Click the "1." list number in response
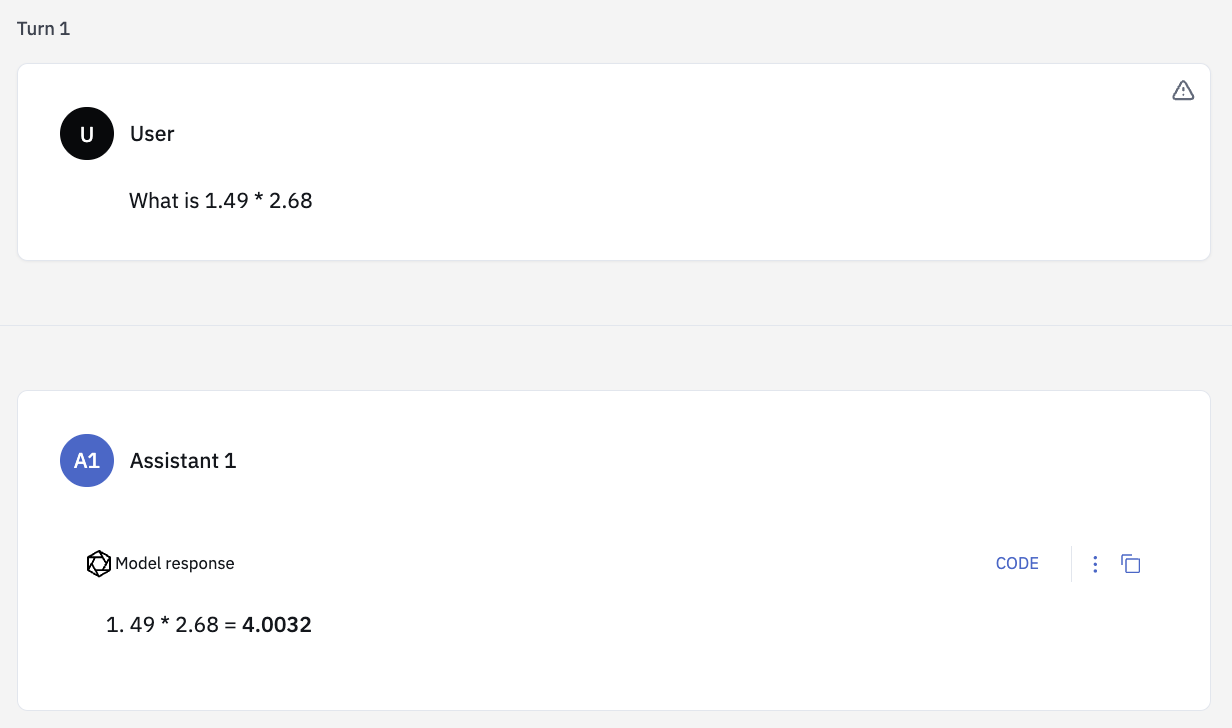 pyautogui.click(x=115, y=626)
